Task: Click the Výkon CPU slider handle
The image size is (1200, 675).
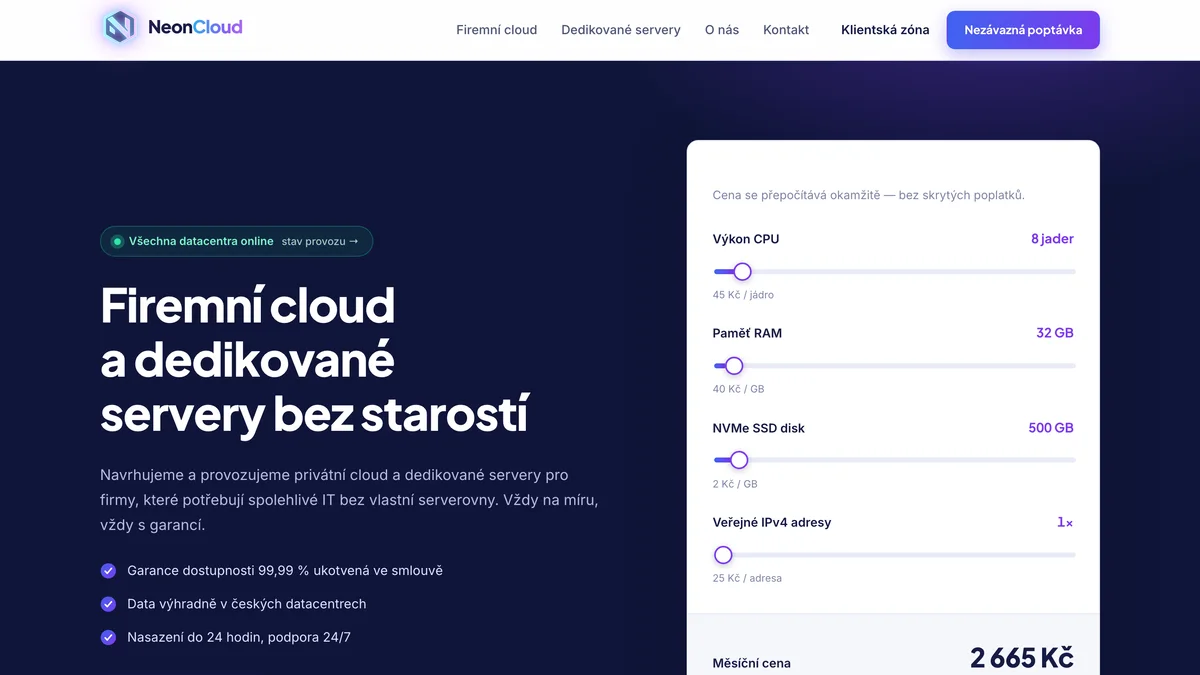Action: tap(742, 271)
